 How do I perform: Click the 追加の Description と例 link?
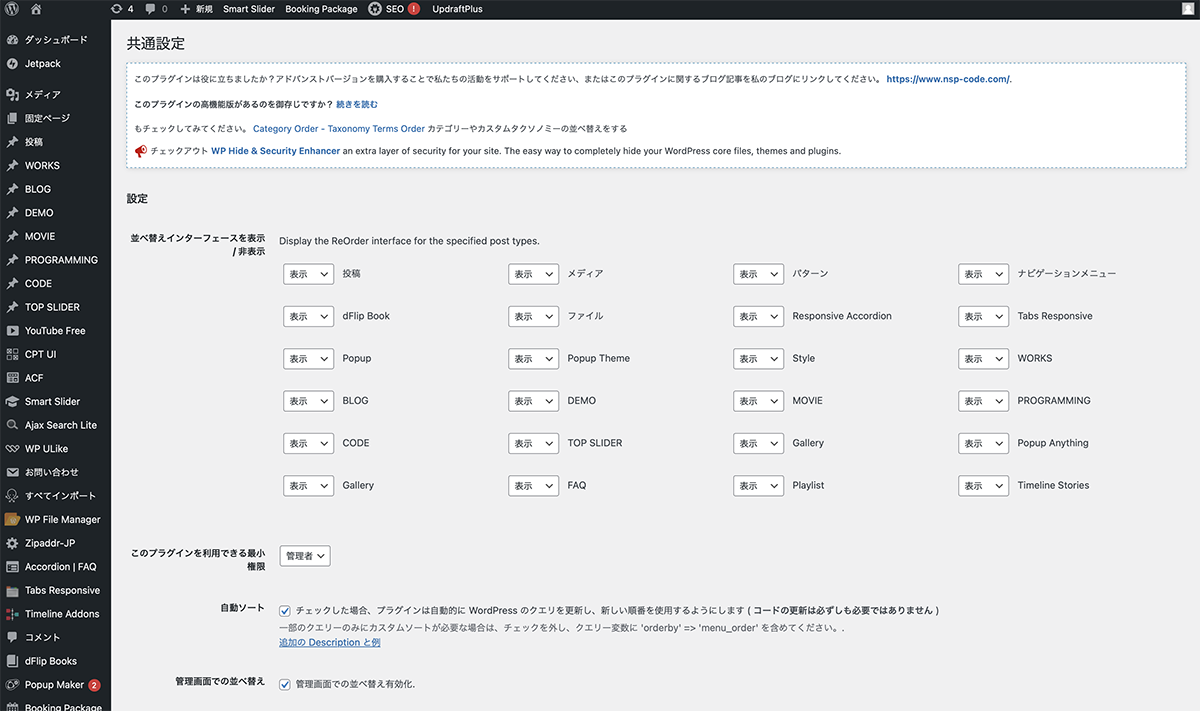point(329,643)
